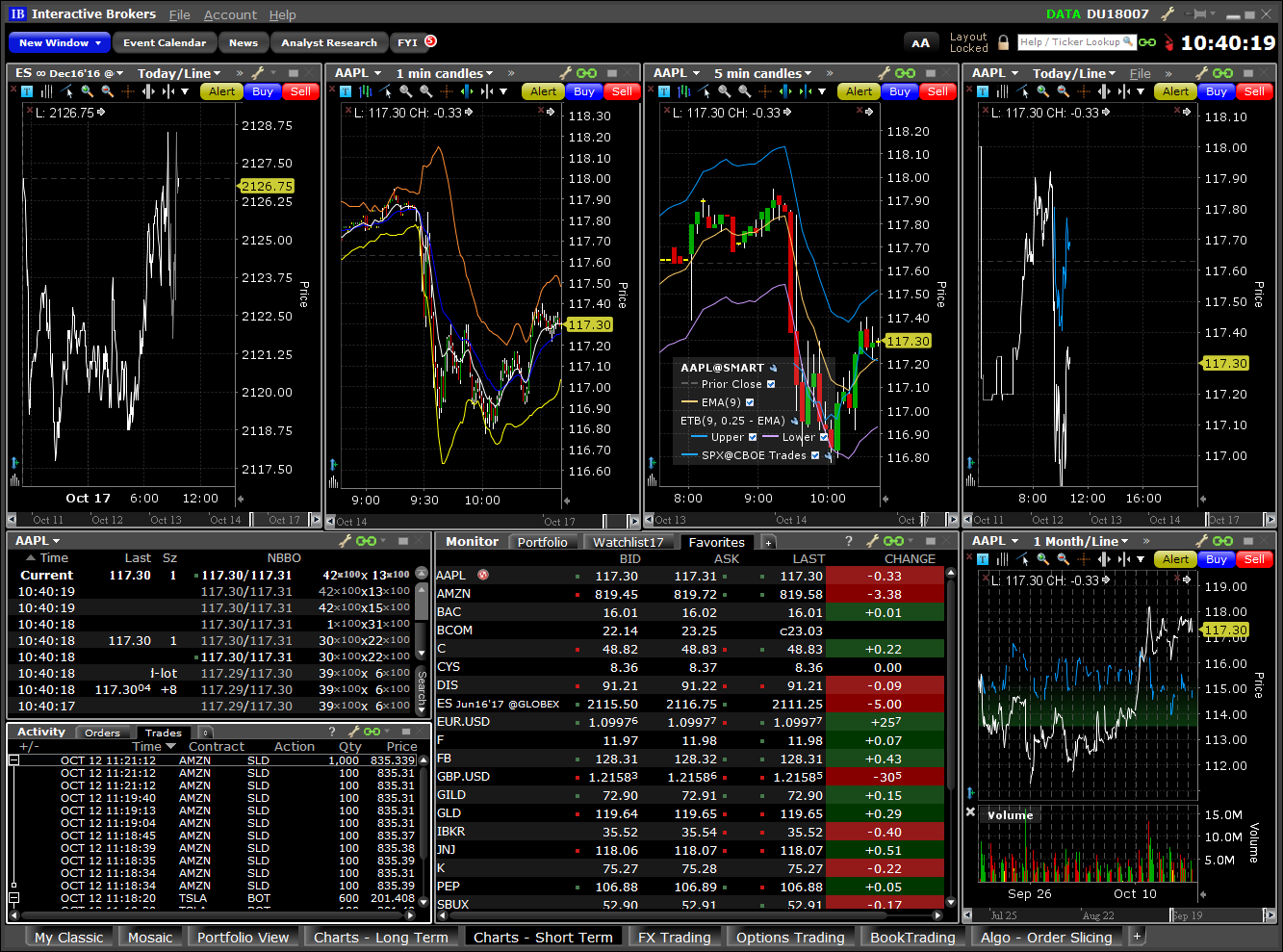This screenshot has height=952, width=1283.
Task: Click Analyst Research button
Action: click(329, 42)
